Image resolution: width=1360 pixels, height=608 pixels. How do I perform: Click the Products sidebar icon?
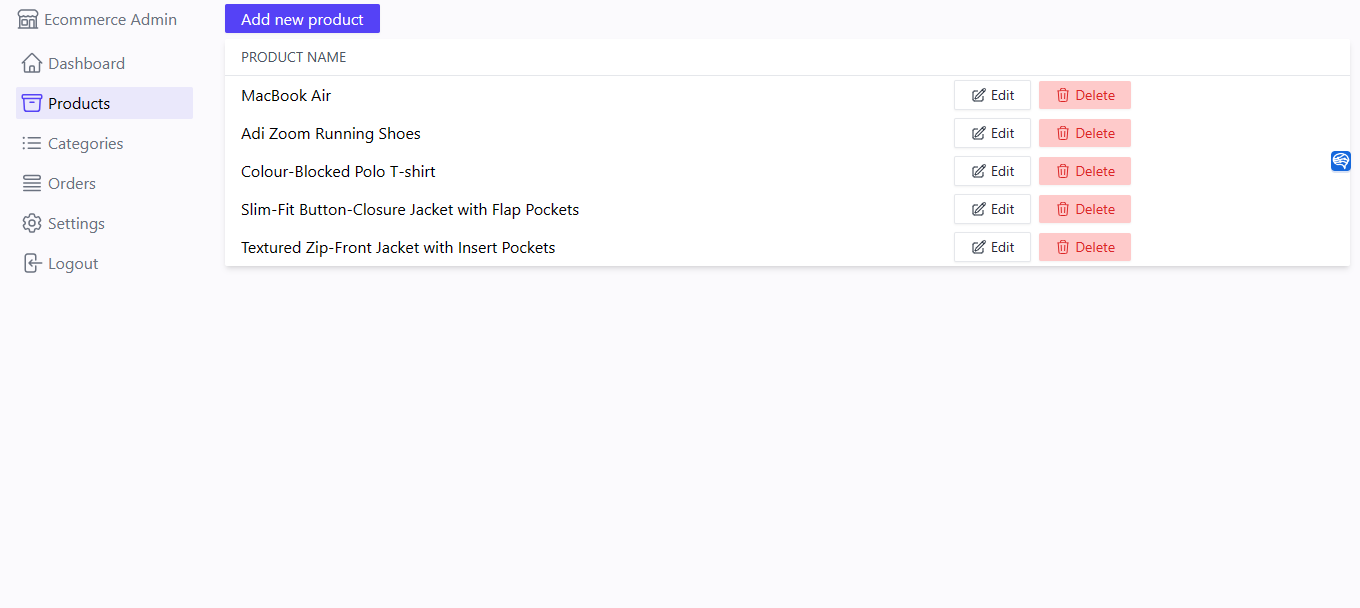pos(31,102)
